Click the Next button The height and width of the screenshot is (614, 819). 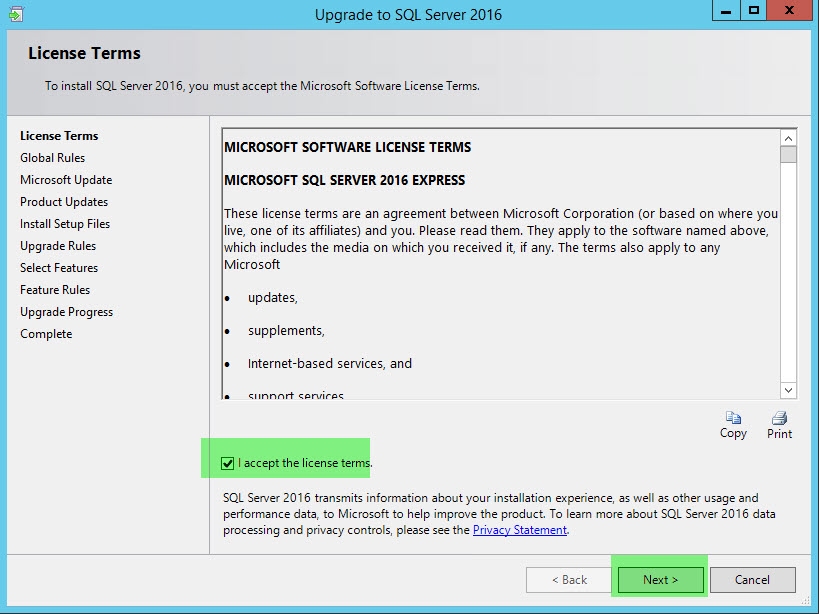(x=660, y=580)
